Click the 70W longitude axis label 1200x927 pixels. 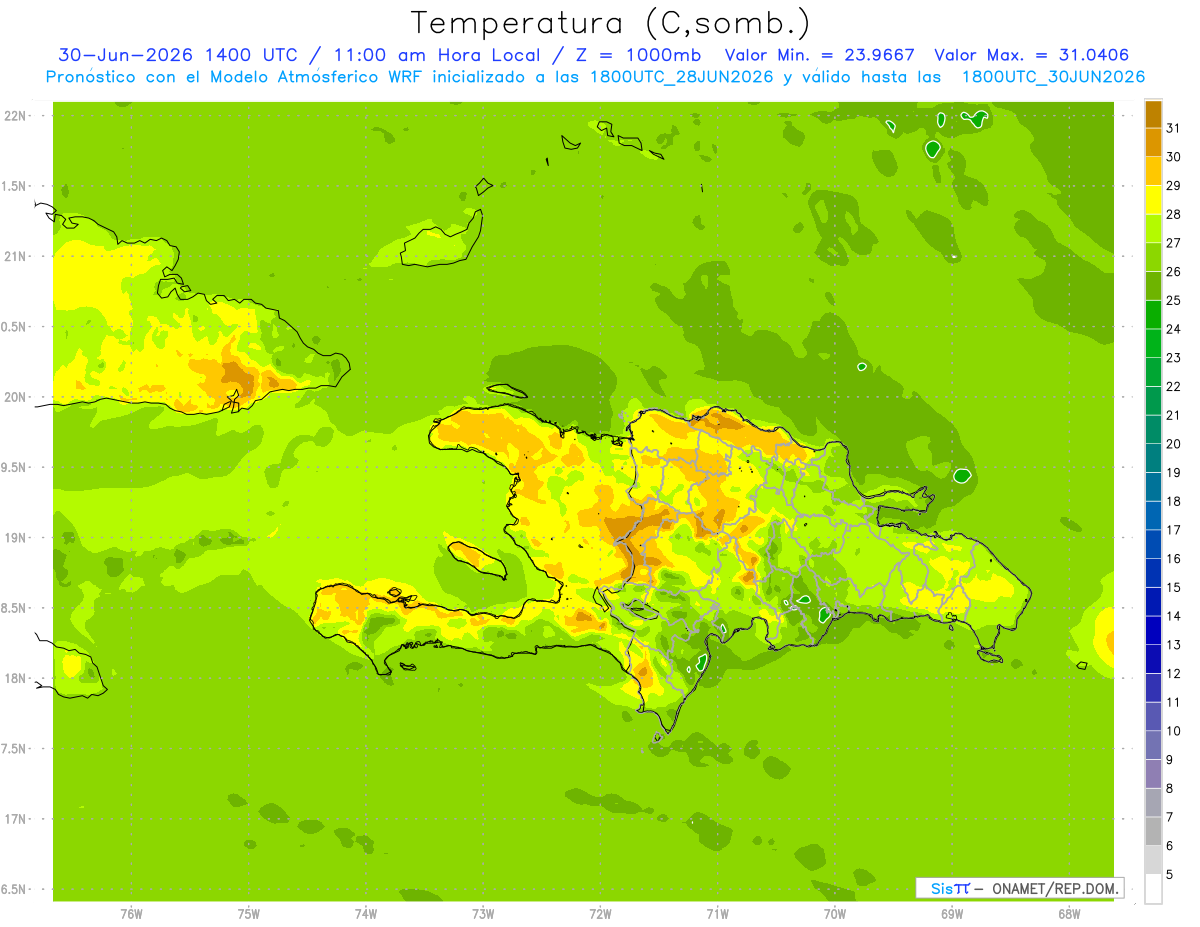coord(835,914)
